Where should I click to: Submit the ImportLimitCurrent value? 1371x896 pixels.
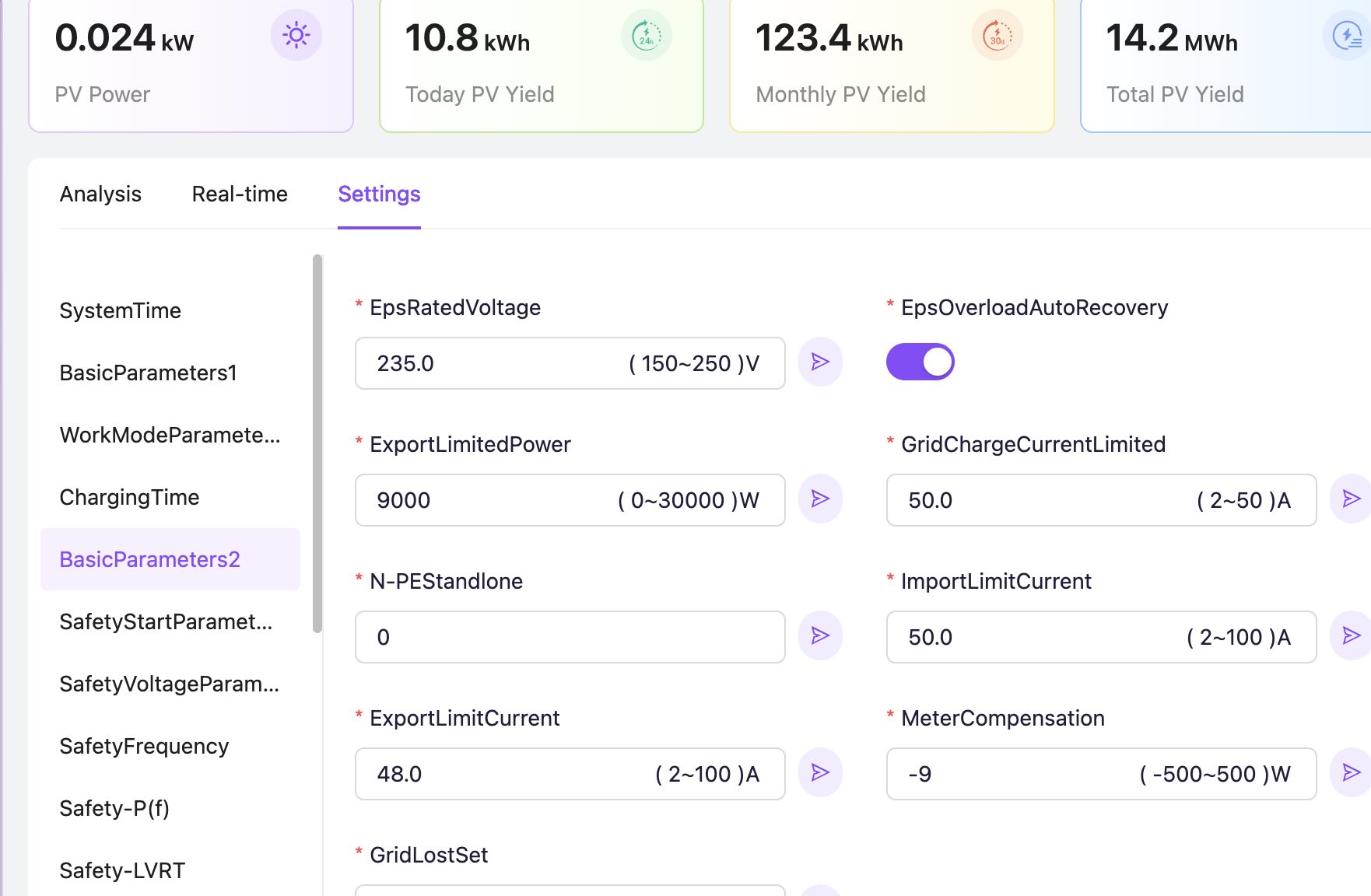[x=1351, y=636]
